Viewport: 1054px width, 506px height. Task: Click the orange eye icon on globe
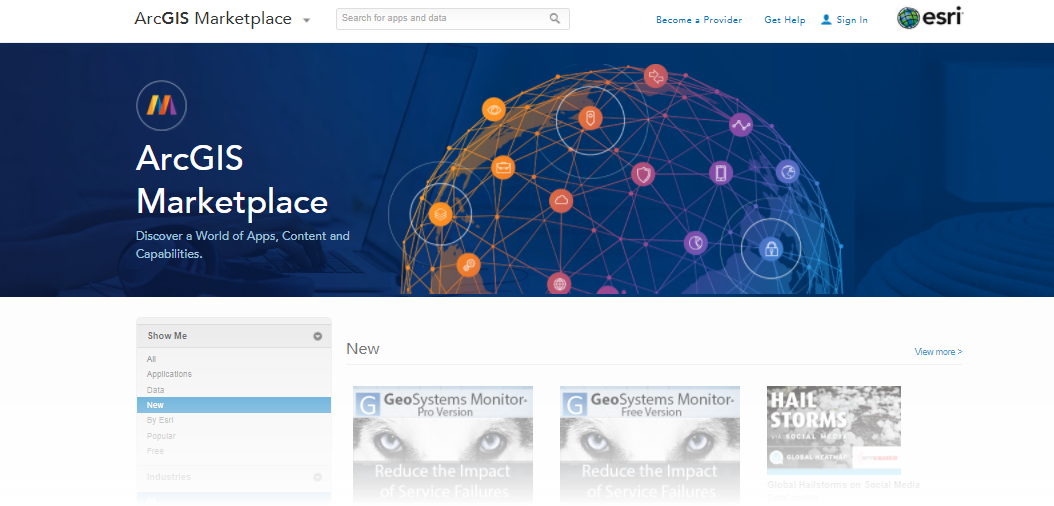(494, 110)
